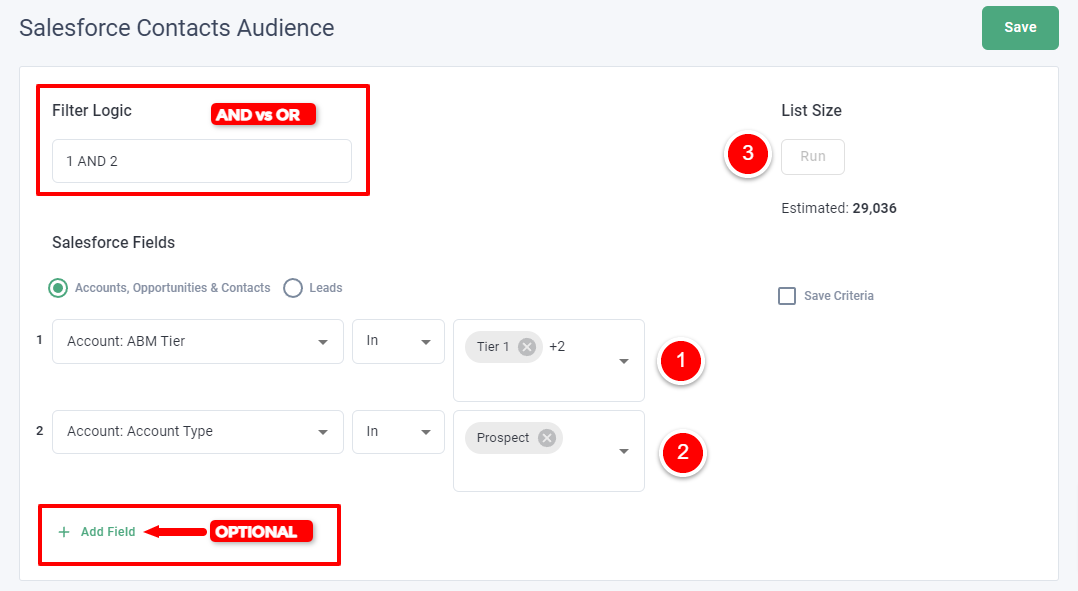The image size is (1078, 591).
Task: Click the Run list size button
Action: [813, 157]
